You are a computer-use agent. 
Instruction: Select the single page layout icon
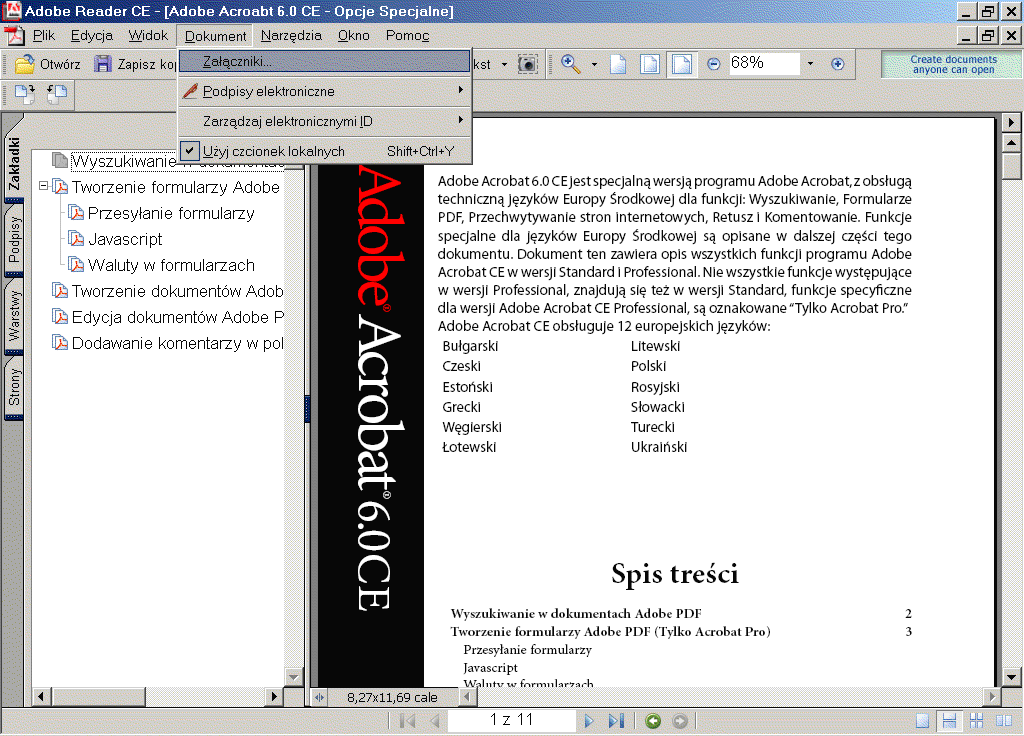(x=922, y=721)
